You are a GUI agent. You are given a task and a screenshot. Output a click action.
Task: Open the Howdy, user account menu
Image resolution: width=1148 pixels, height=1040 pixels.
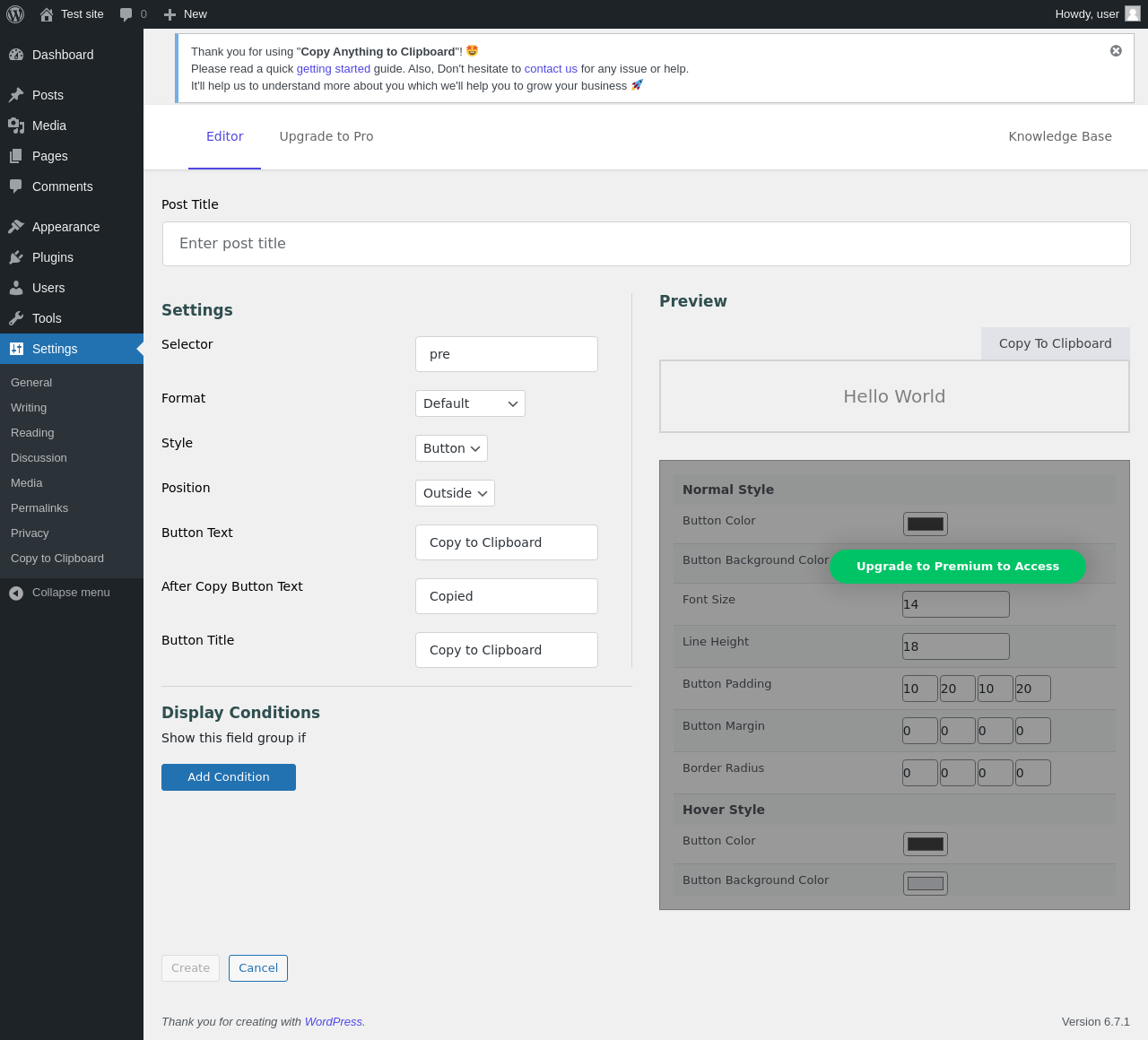click(x=1097, y=14)
